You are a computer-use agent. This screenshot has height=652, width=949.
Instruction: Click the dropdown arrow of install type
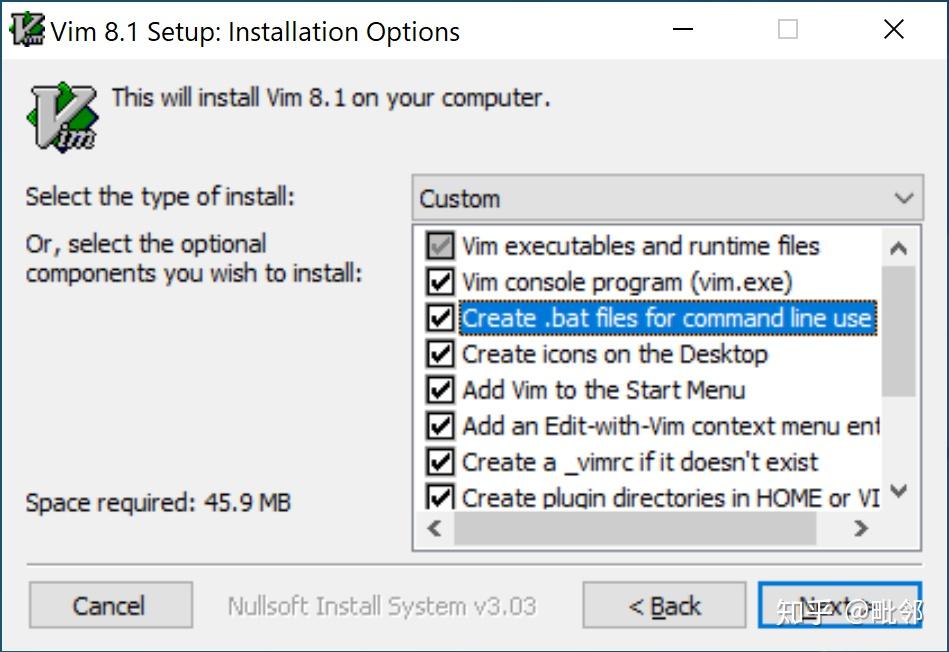click(x=903, y=198)
